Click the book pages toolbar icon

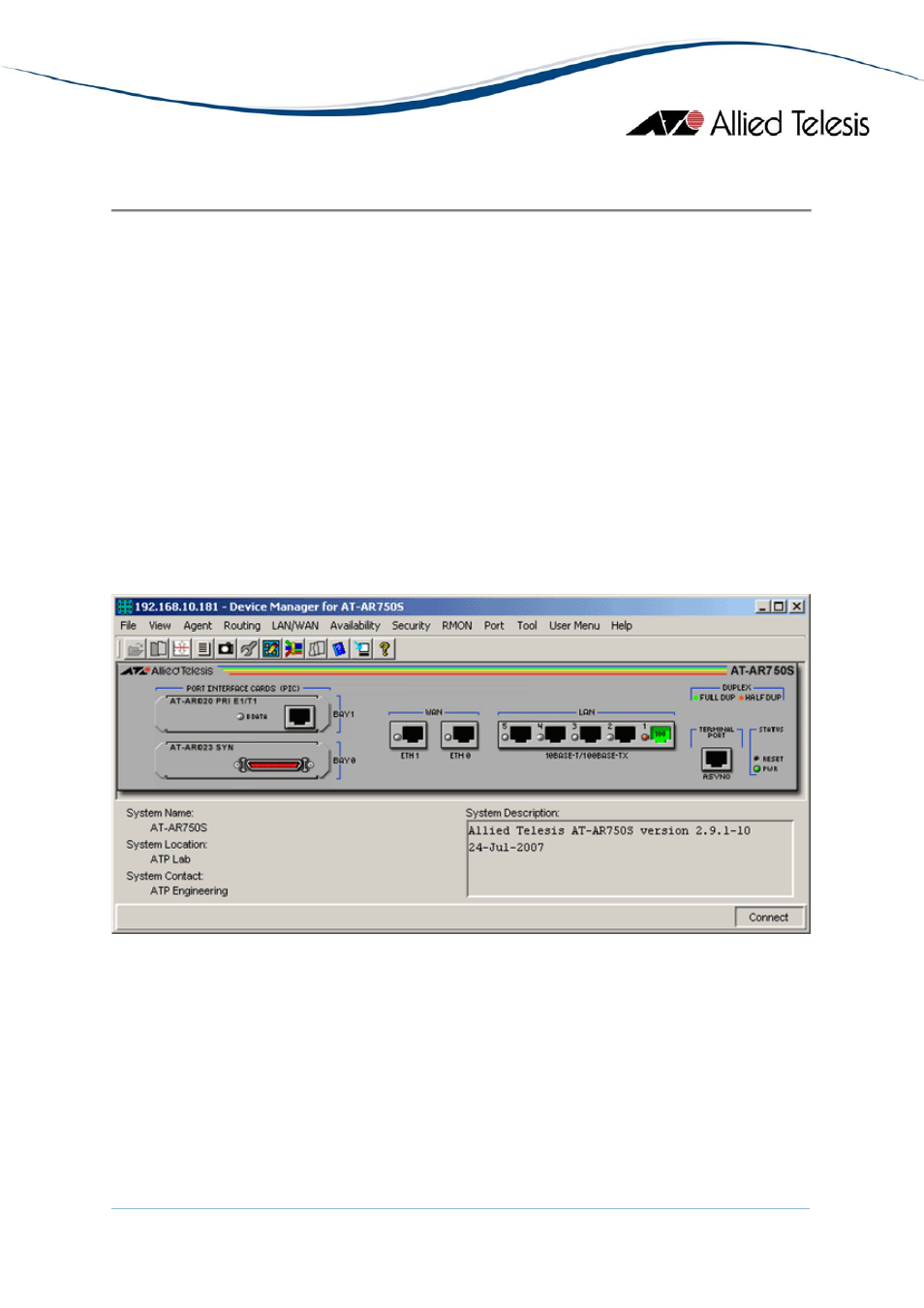159,649
